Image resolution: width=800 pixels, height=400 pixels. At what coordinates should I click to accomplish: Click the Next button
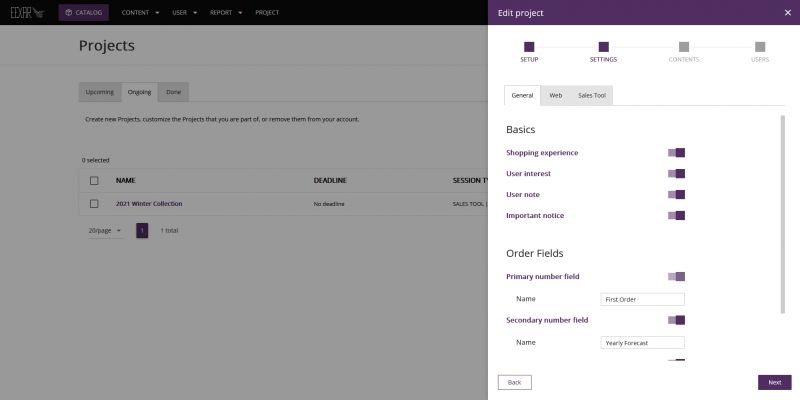pyautogui.click(x=774, y=382)
